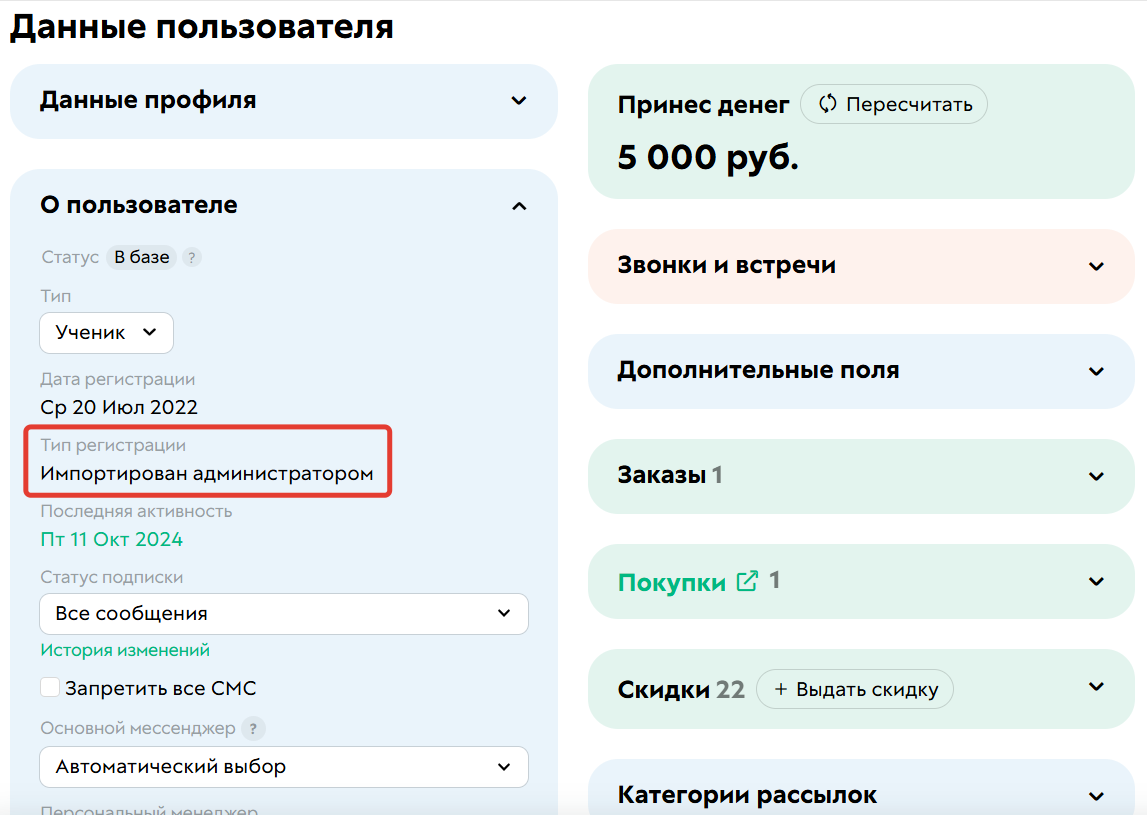Image resolution: width=1147 pixels, height=815 pixels.
Task: Expand the «Данные профиля» section
Action: (518, 101)
